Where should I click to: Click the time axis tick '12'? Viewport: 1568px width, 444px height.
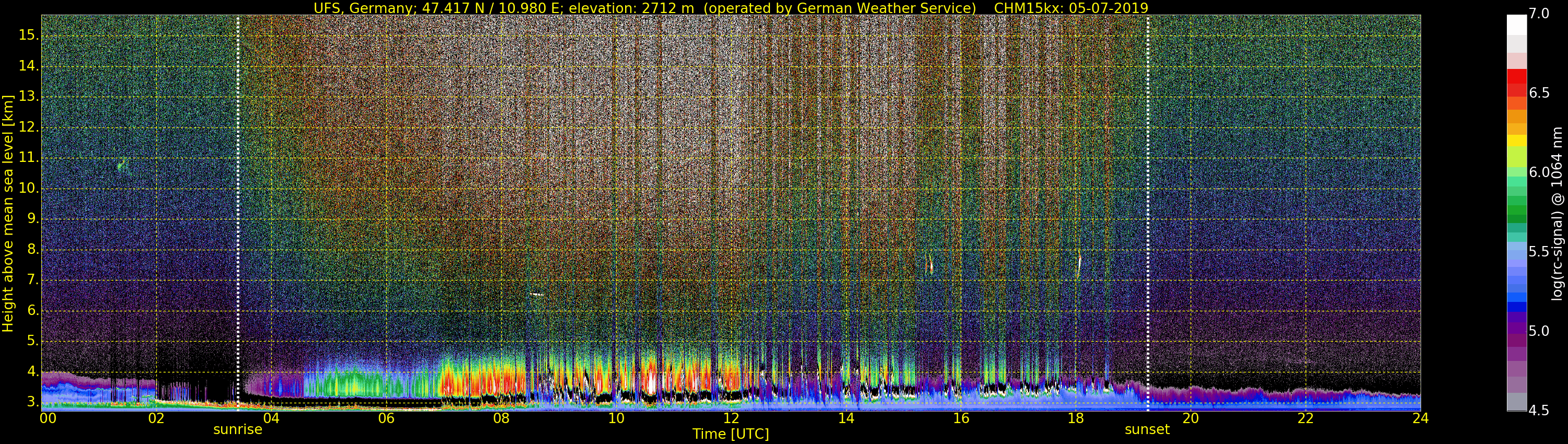[x=731, y=418]
